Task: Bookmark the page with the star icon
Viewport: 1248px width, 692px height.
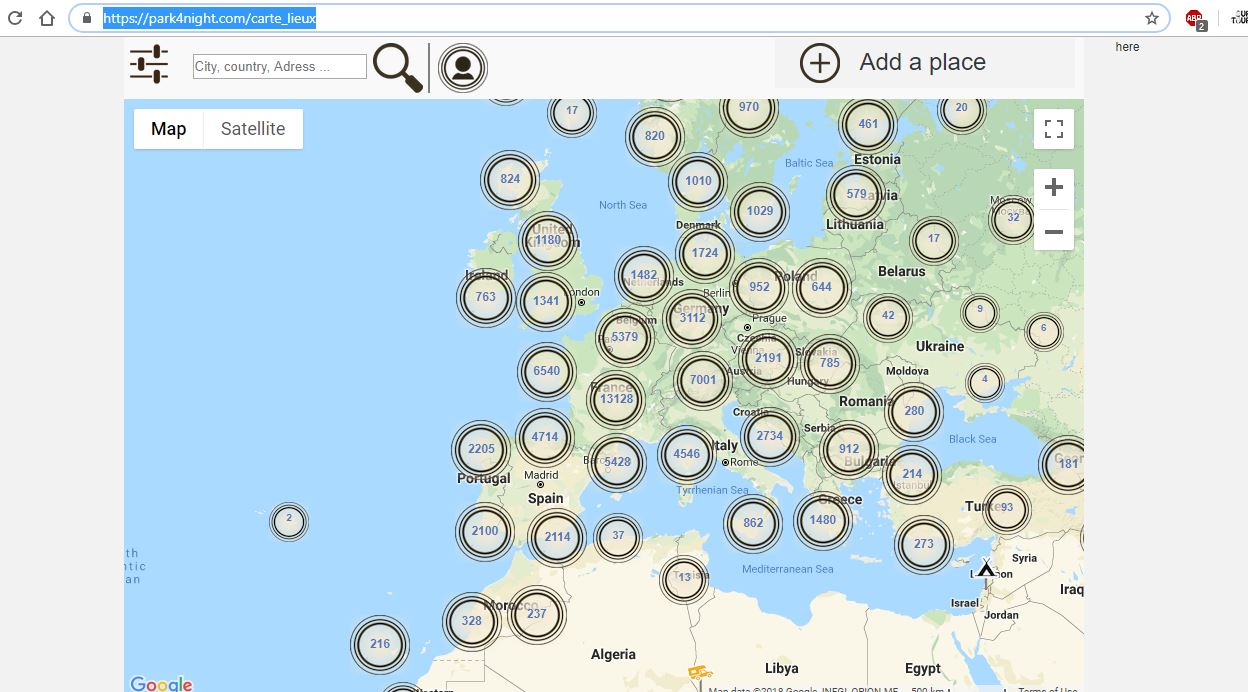Action: 1153,17
